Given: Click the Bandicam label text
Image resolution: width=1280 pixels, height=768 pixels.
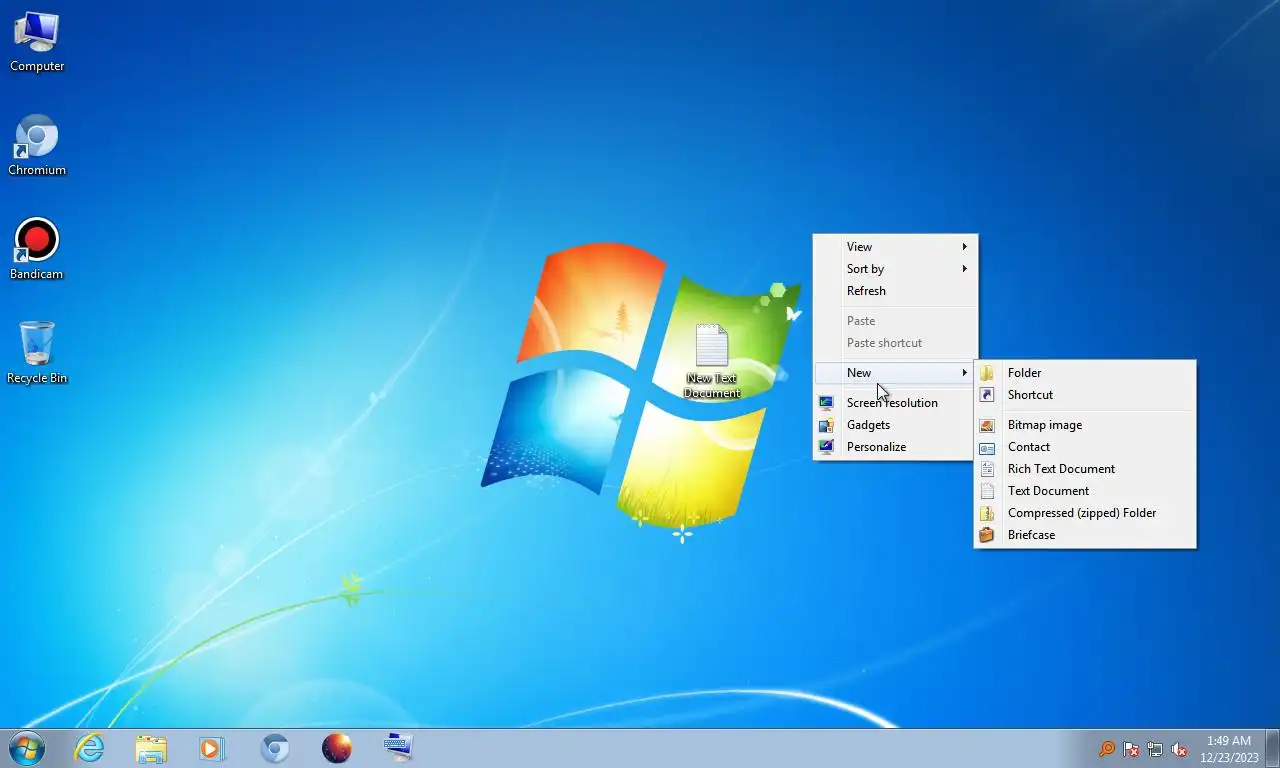Looking at the screenshot, I should point(37,274).
